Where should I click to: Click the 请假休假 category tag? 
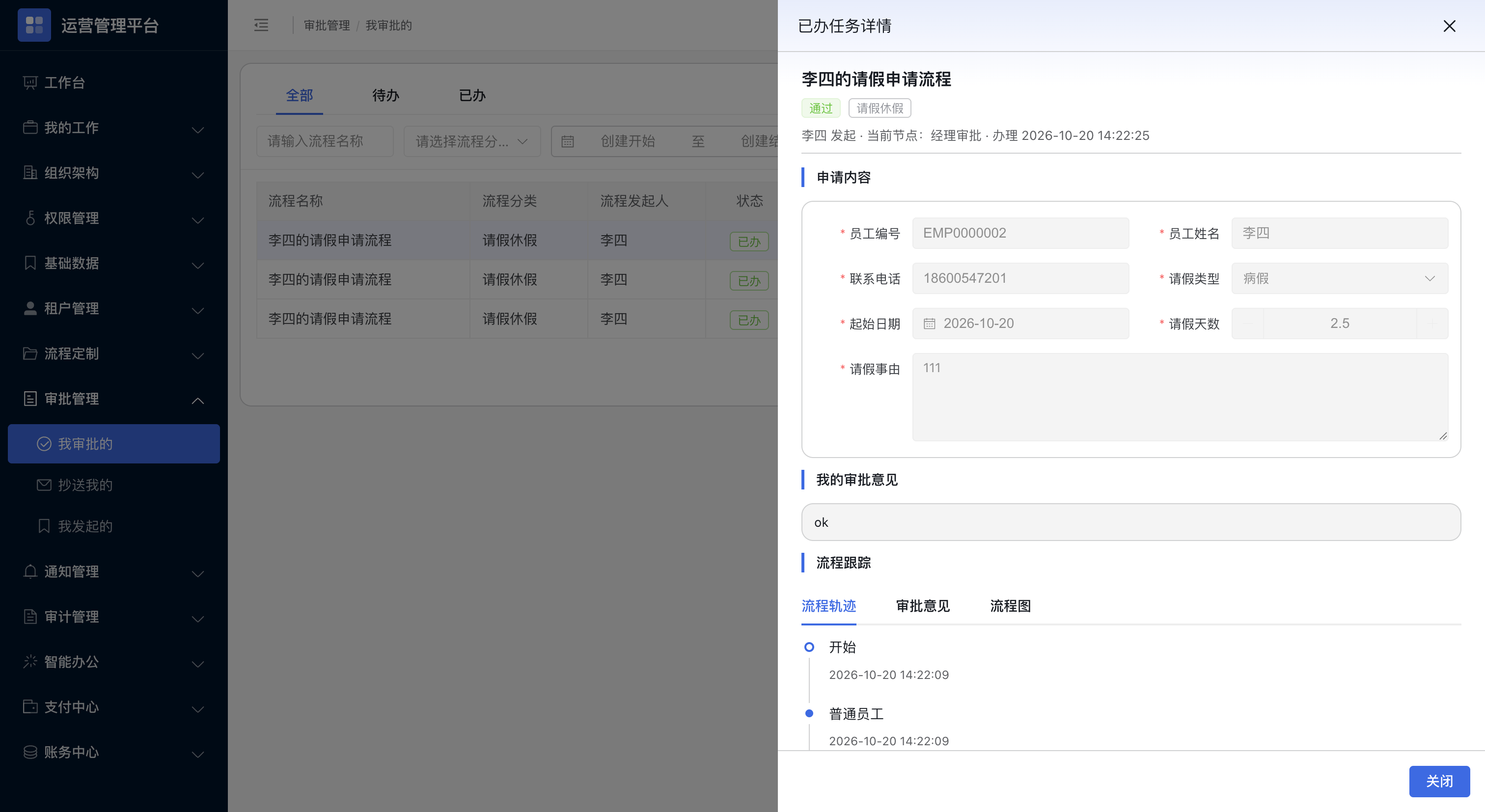pos(880,108)
